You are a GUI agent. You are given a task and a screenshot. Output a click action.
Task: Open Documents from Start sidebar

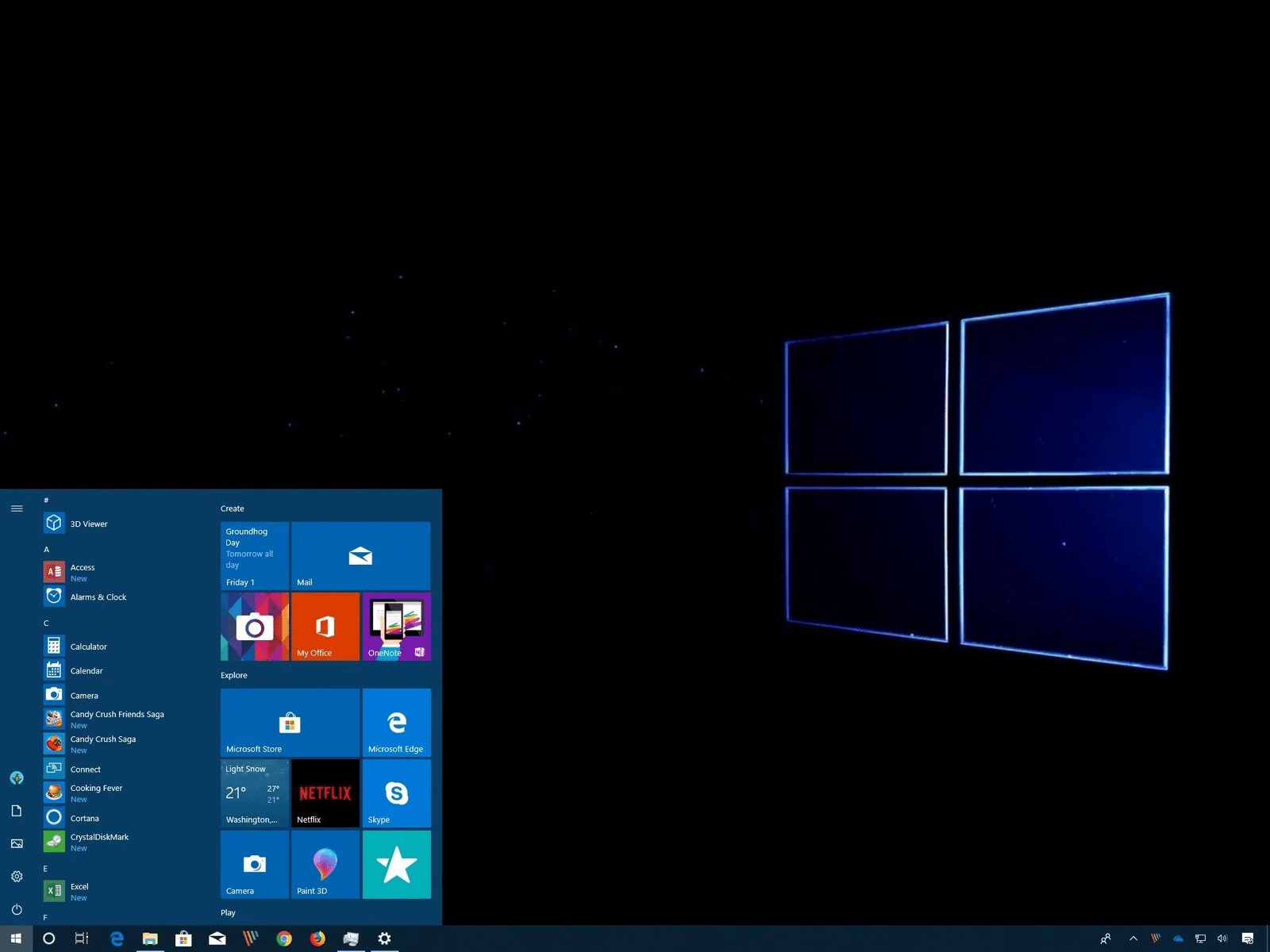tap(17, 811)
